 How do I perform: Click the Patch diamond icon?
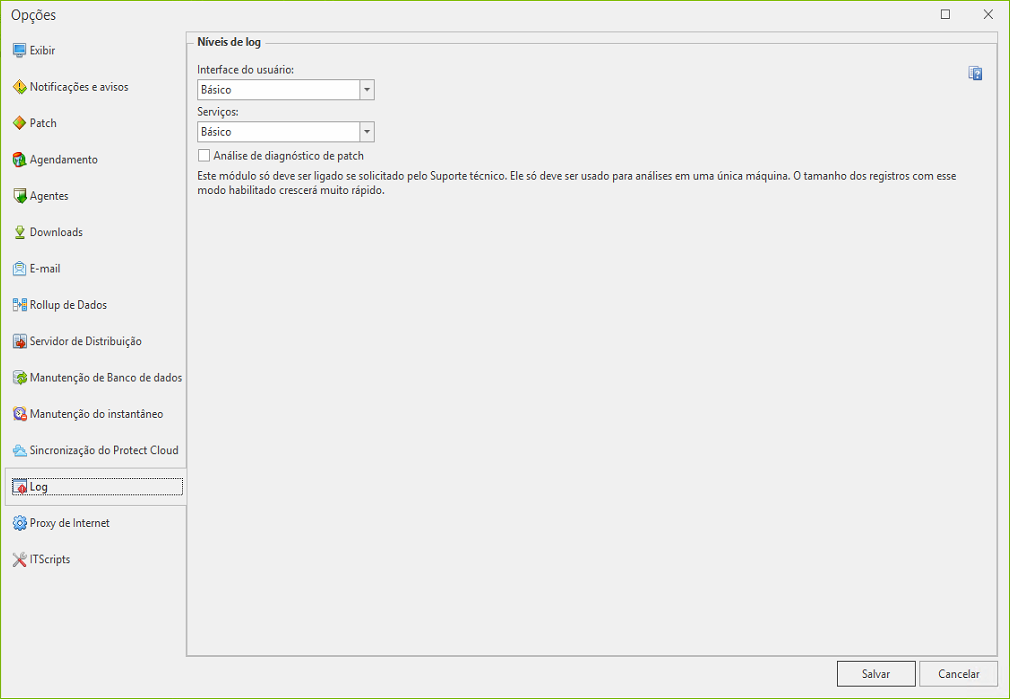tap(19, 123)
